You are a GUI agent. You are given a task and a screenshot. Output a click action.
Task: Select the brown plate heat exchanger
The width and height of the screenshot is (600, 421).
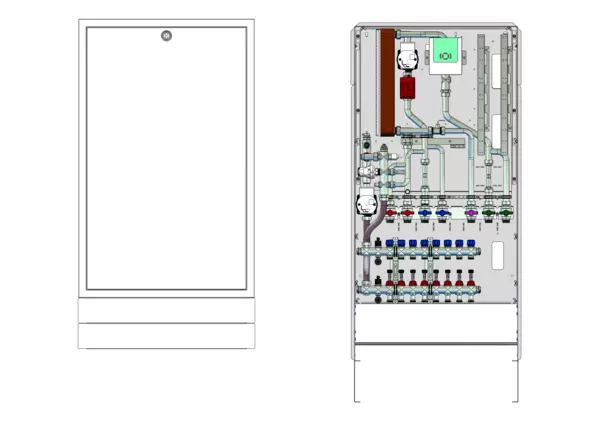point(385,85)
